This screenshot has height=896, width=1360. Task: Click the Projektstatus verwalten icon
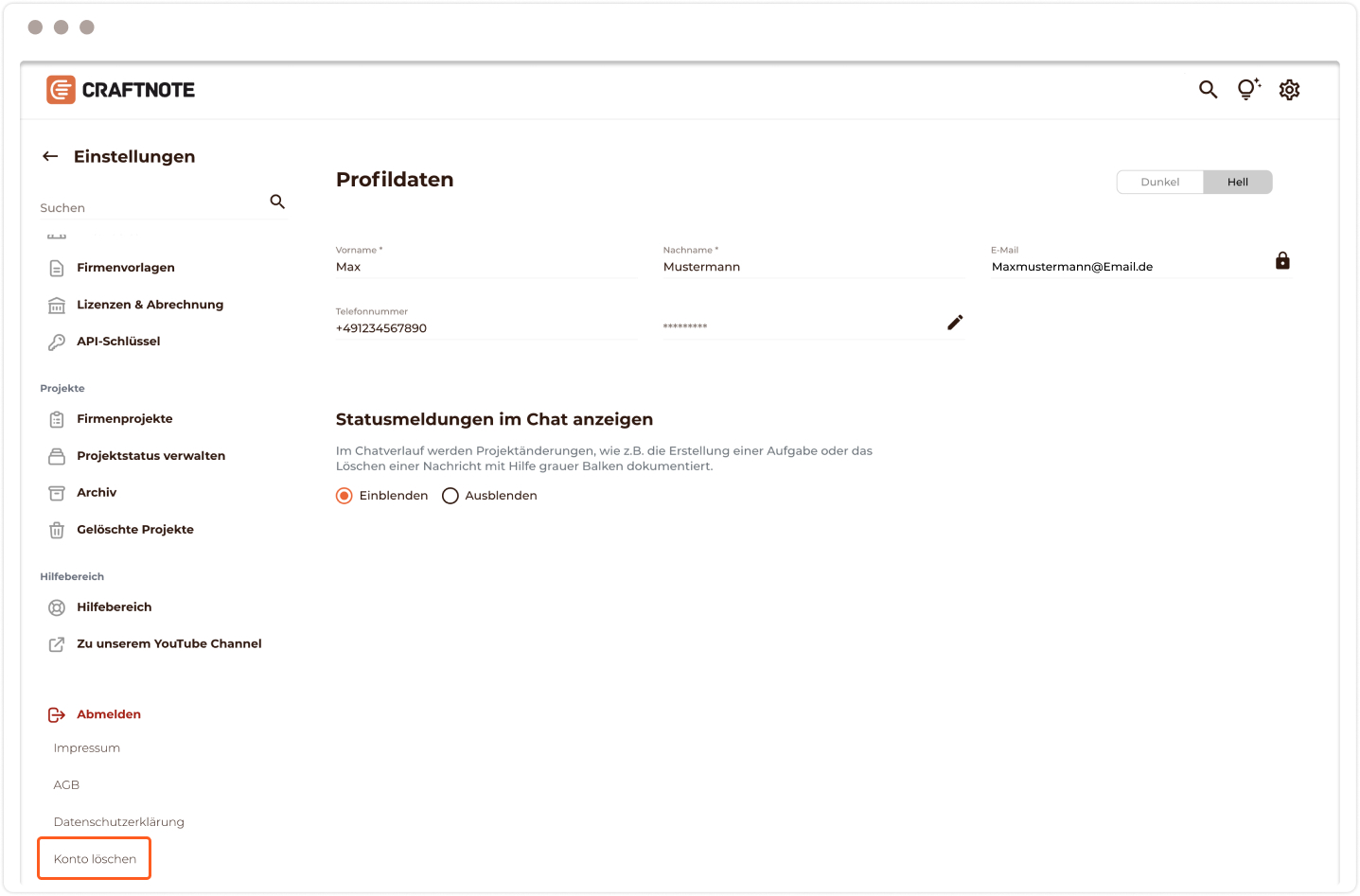(57, 456)
